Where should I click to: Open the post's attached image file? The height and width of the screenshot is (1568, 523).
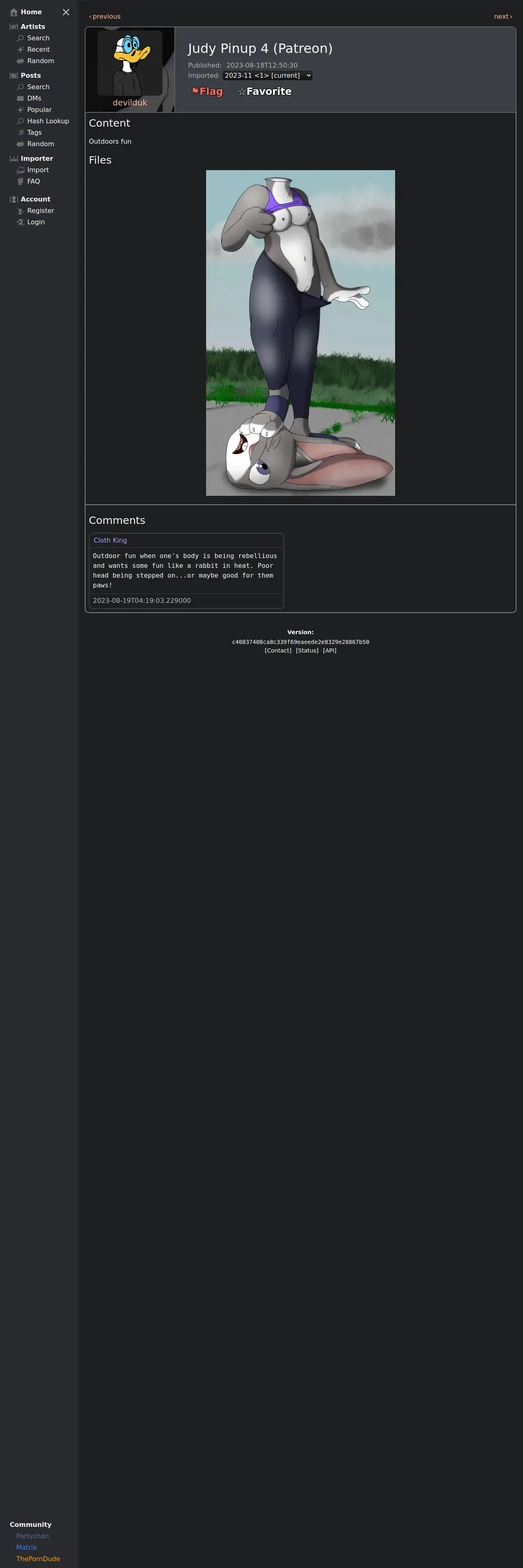(x=300, y=333)
